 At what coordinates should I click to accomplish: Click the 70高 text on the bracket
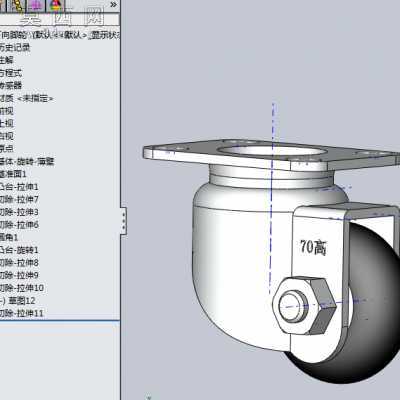(313, 247)
